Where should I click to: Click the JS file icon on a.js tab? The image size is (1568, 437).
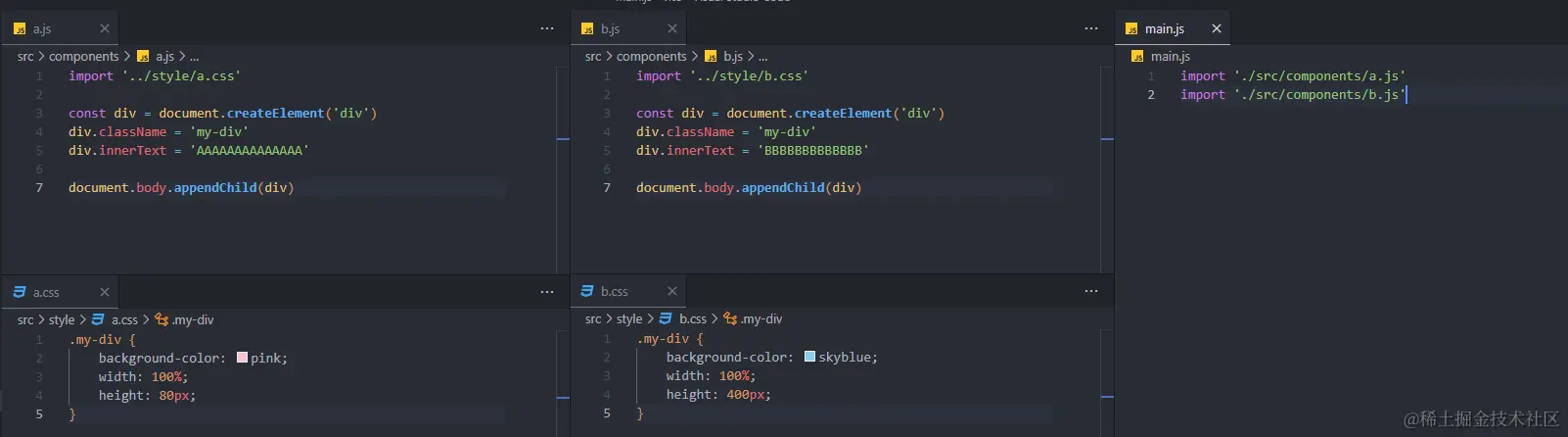20,29
